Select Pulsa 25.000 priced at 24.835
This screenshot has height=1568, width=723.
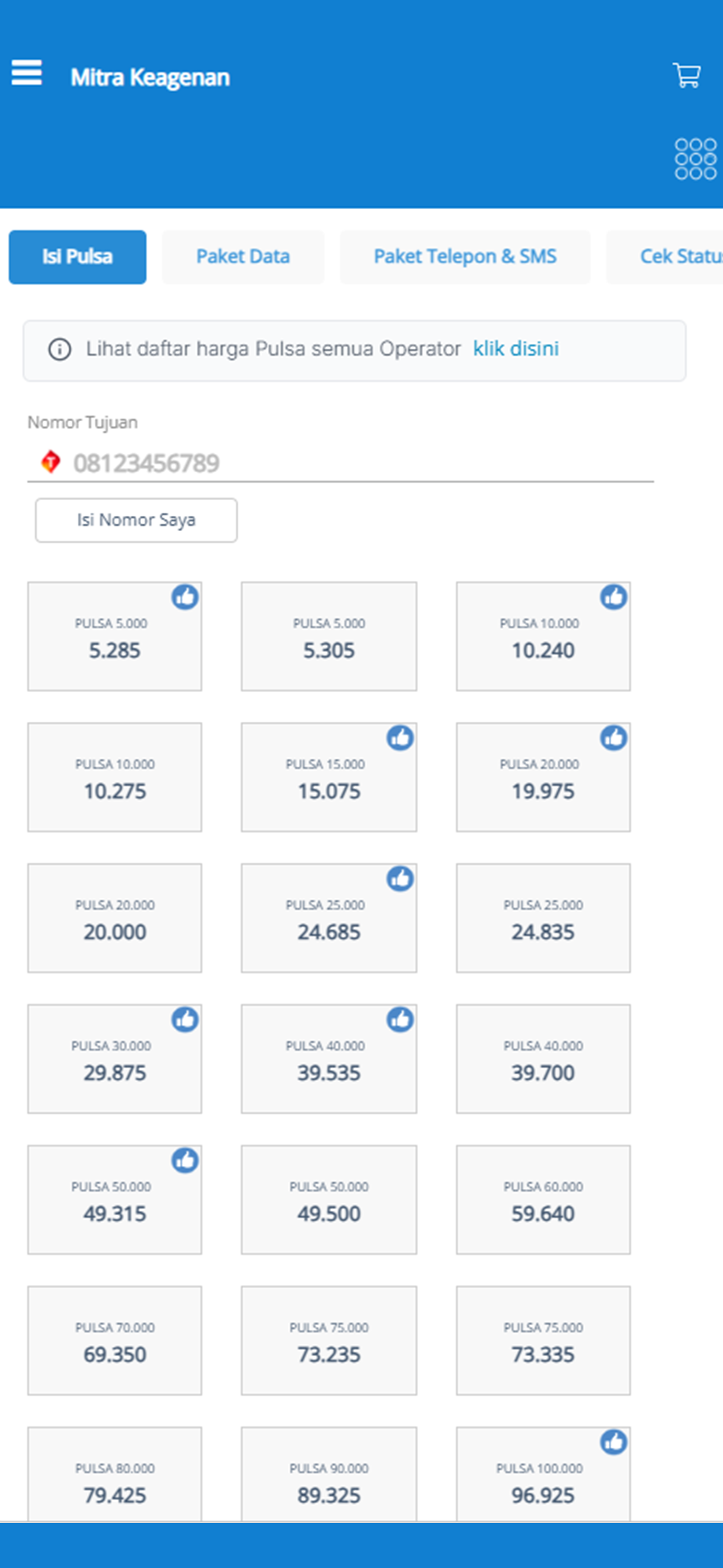coord(544,919)
